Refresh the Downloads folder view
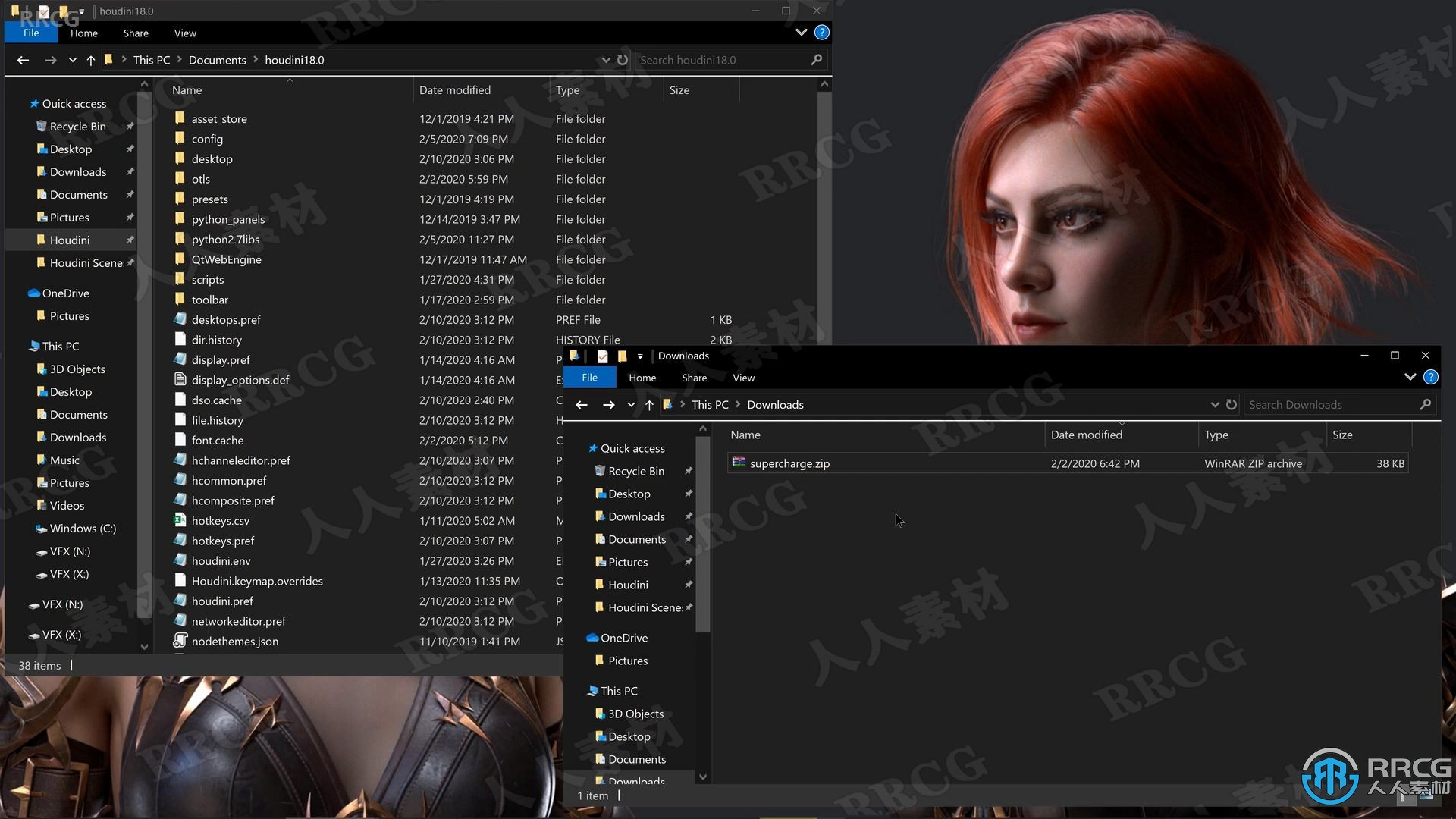1456x819 pixels. click(x=1232, y=405)
